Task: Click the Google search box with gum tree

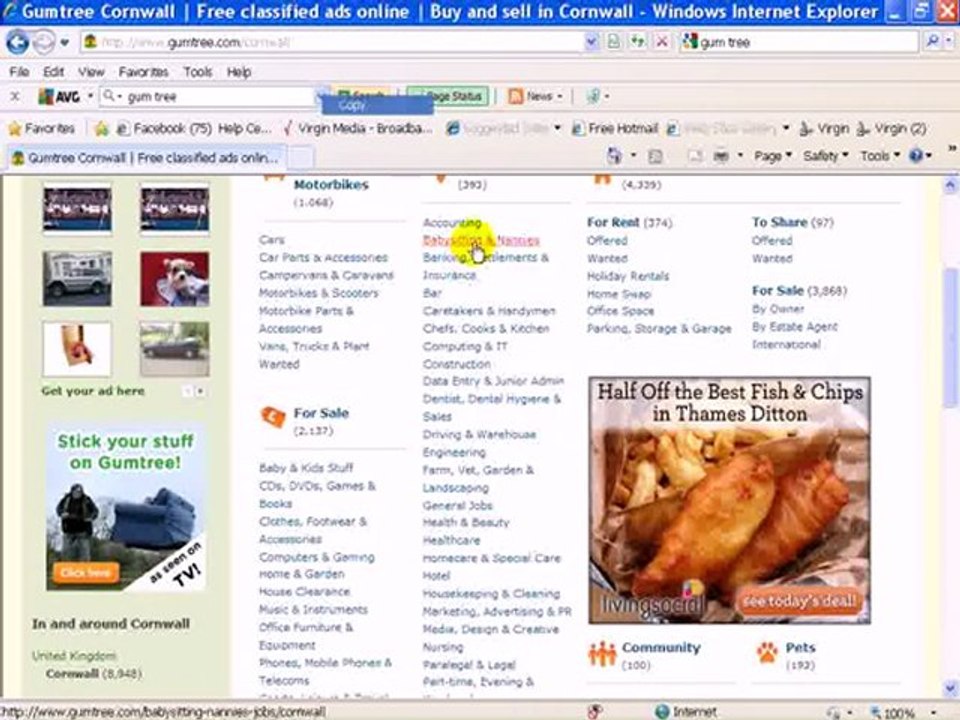Action: coord(799,42)
